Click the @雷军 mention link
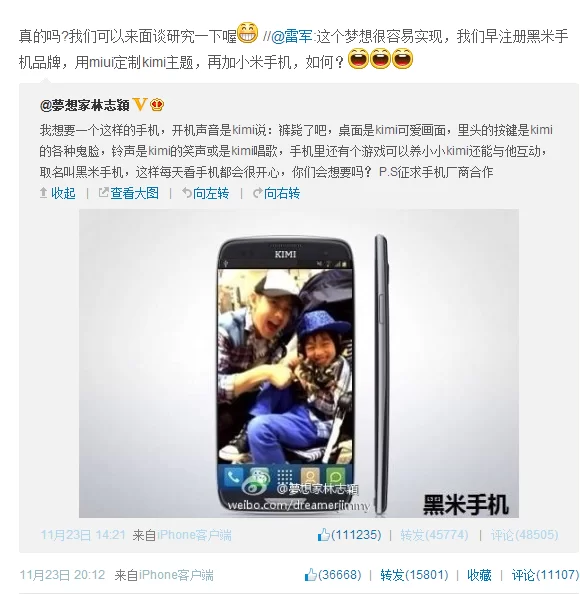The width and height of the screenshot is (580, 594). click(291, 37)
